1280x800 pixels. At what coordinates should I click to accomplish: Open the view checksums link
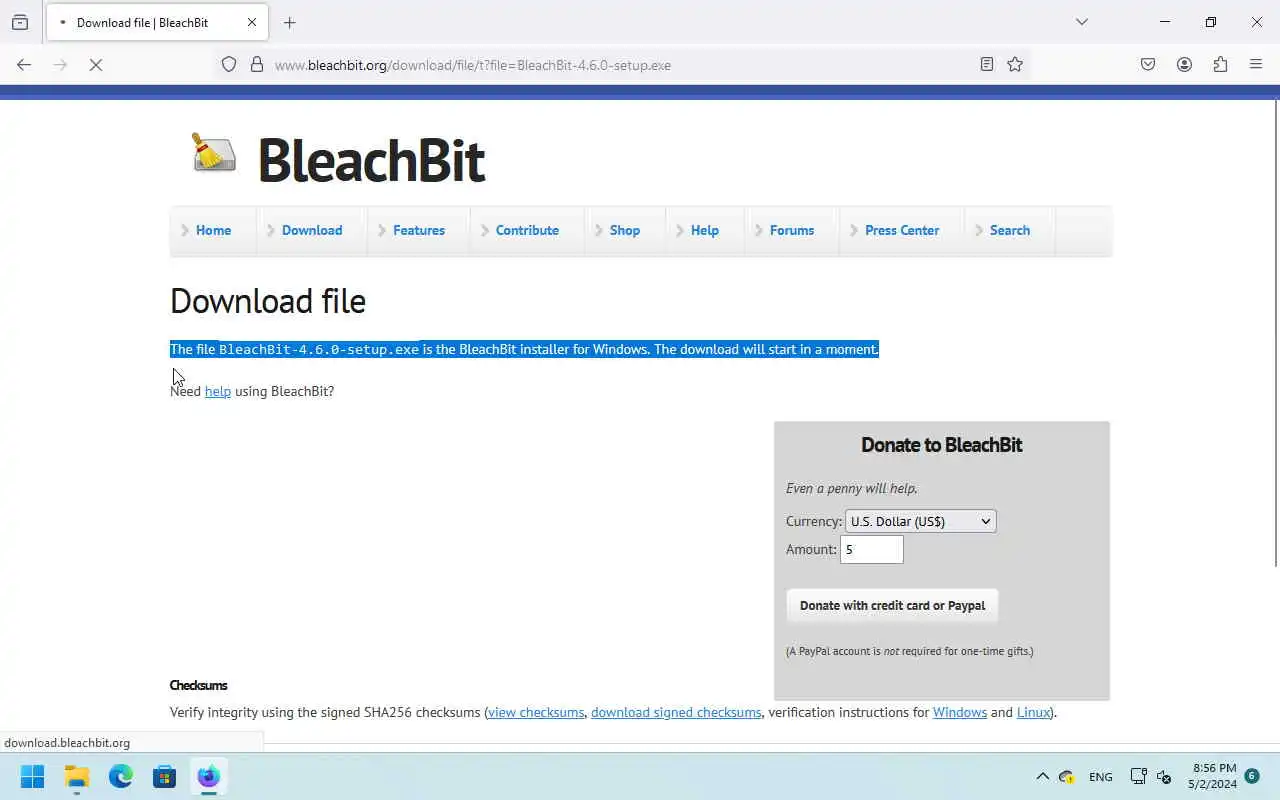536,712
